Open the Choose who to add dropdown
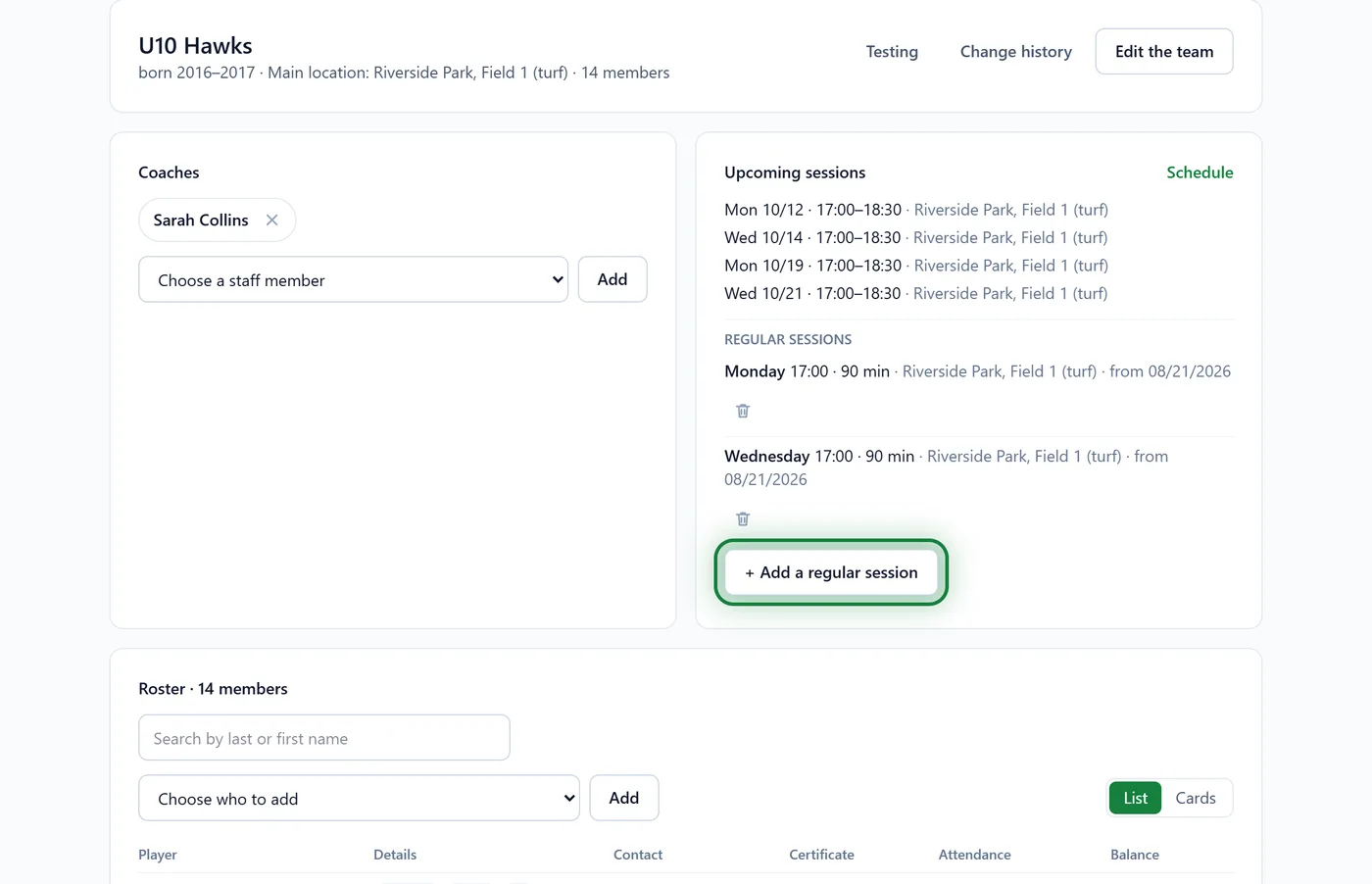 pyautogui.click(x=360, y=798)
